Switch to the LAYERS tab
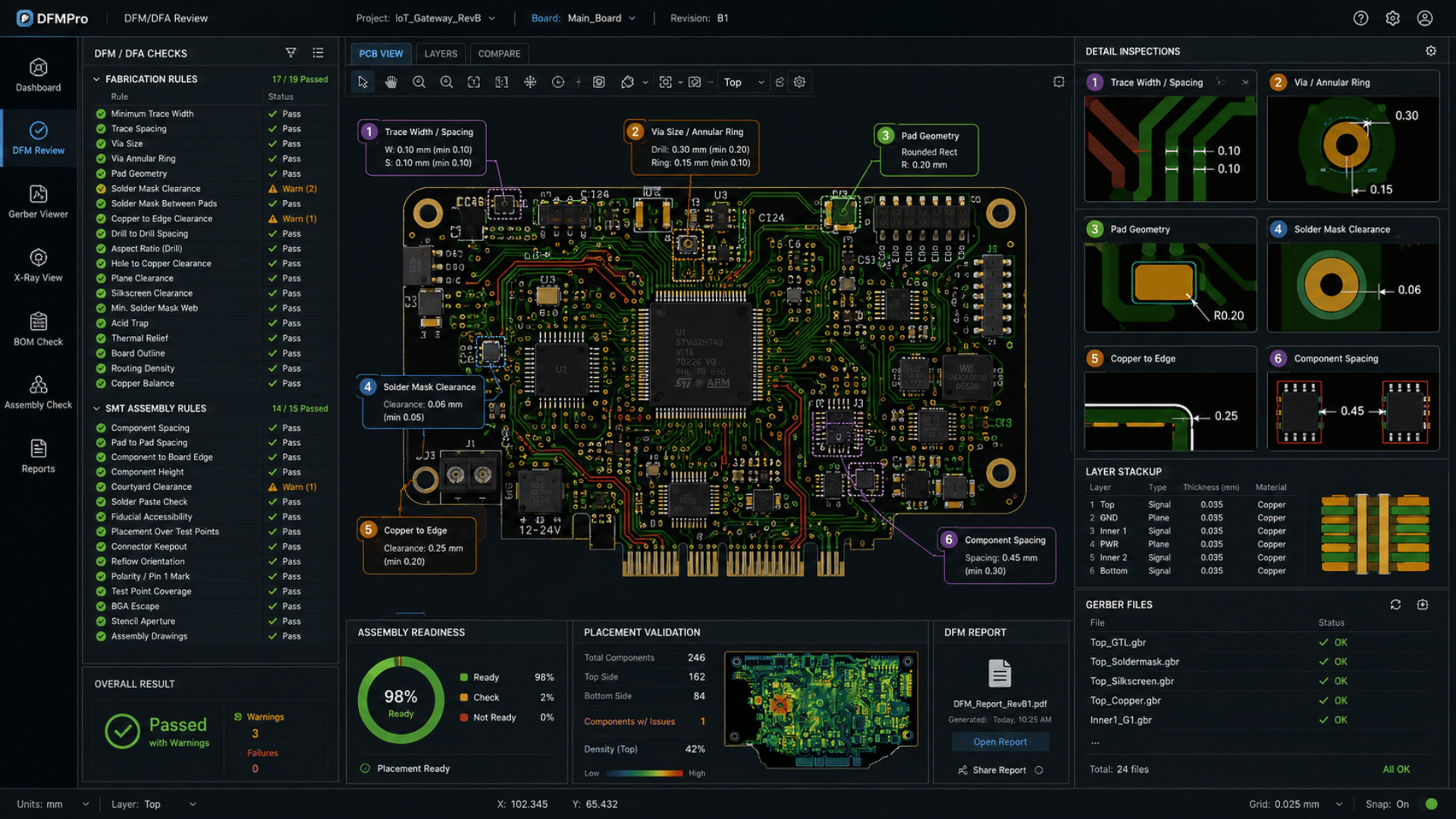Screen dimensions: 1456x819 441,54
